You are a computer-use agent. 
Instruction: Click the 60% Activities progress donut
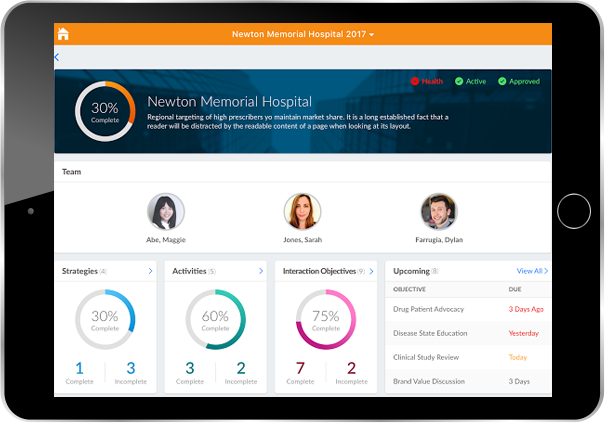coord(215,320)
